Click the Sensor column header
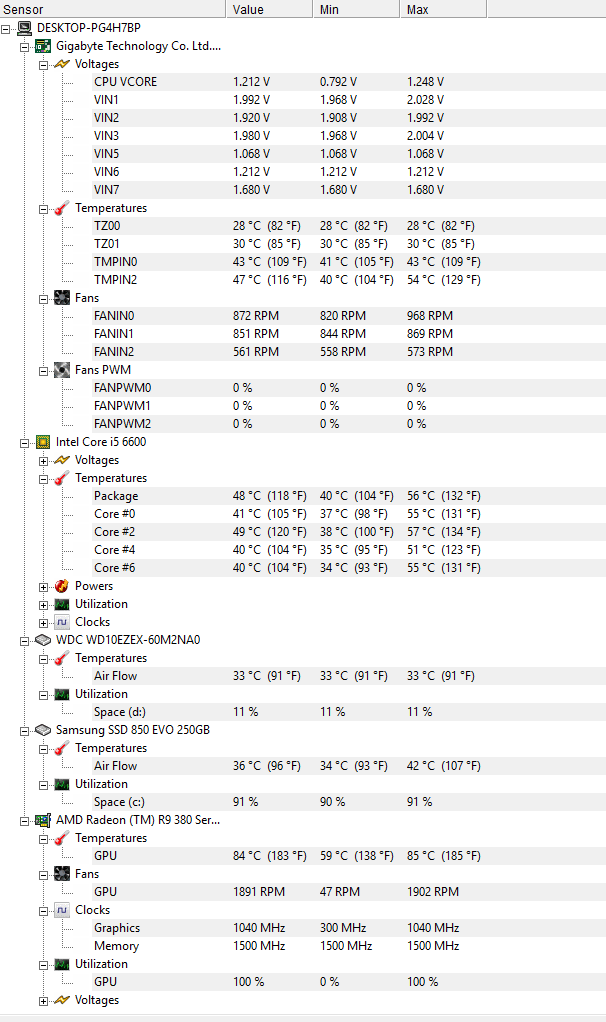606x1022 pixels. pyautogui.click(x=110, y=9)
